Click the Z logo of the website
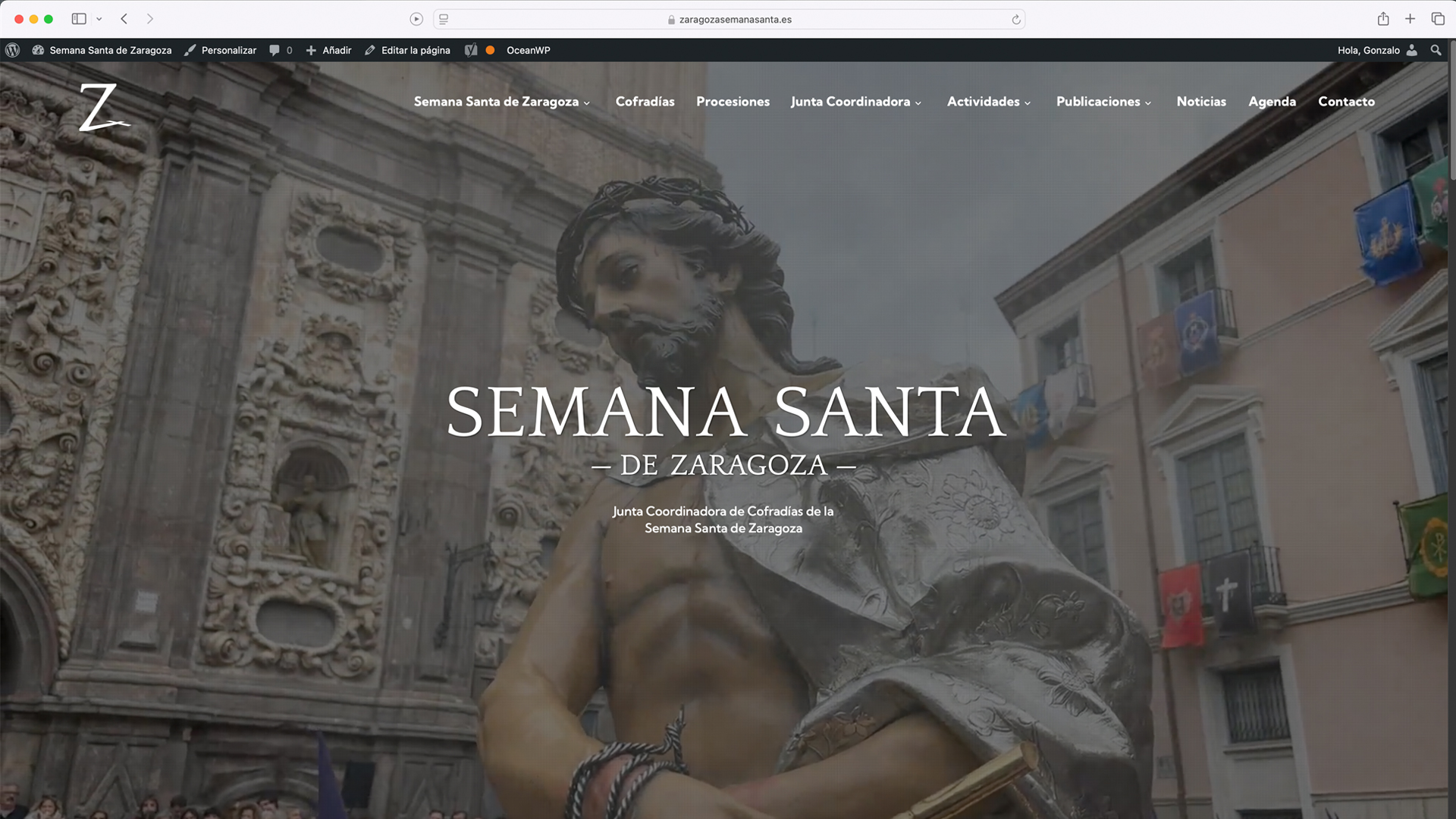This screenshot has width=1456, height=819. pyautogui.click(x=105, y=107)
